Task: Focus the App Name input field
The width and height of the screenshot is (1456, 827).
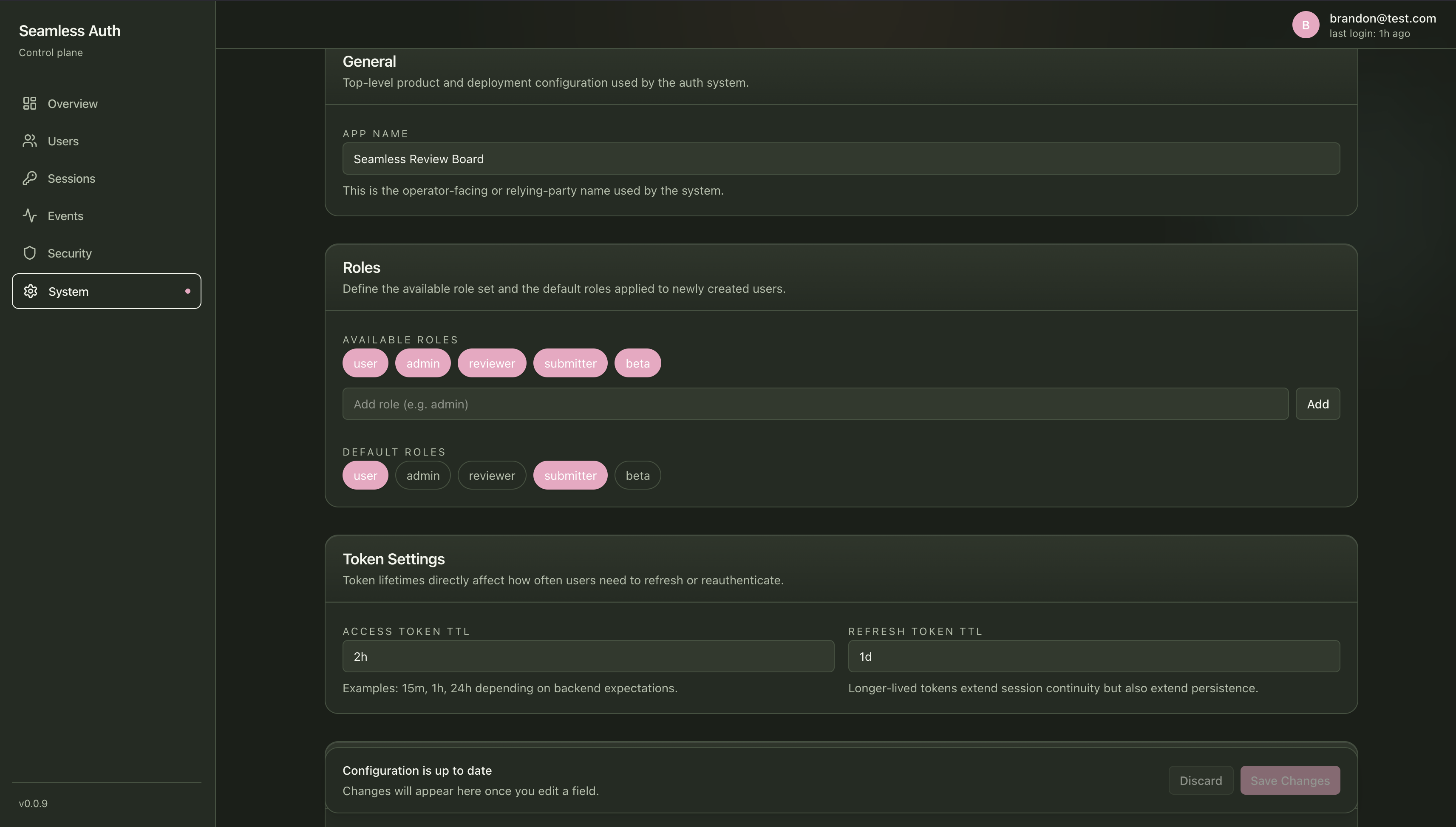Action: (841, 159)
